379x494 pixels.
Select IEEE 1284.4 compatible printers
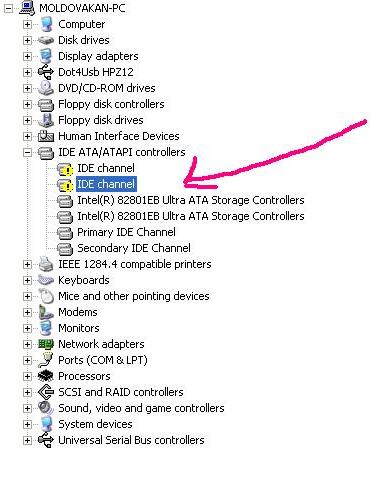[x=135, y=264]
